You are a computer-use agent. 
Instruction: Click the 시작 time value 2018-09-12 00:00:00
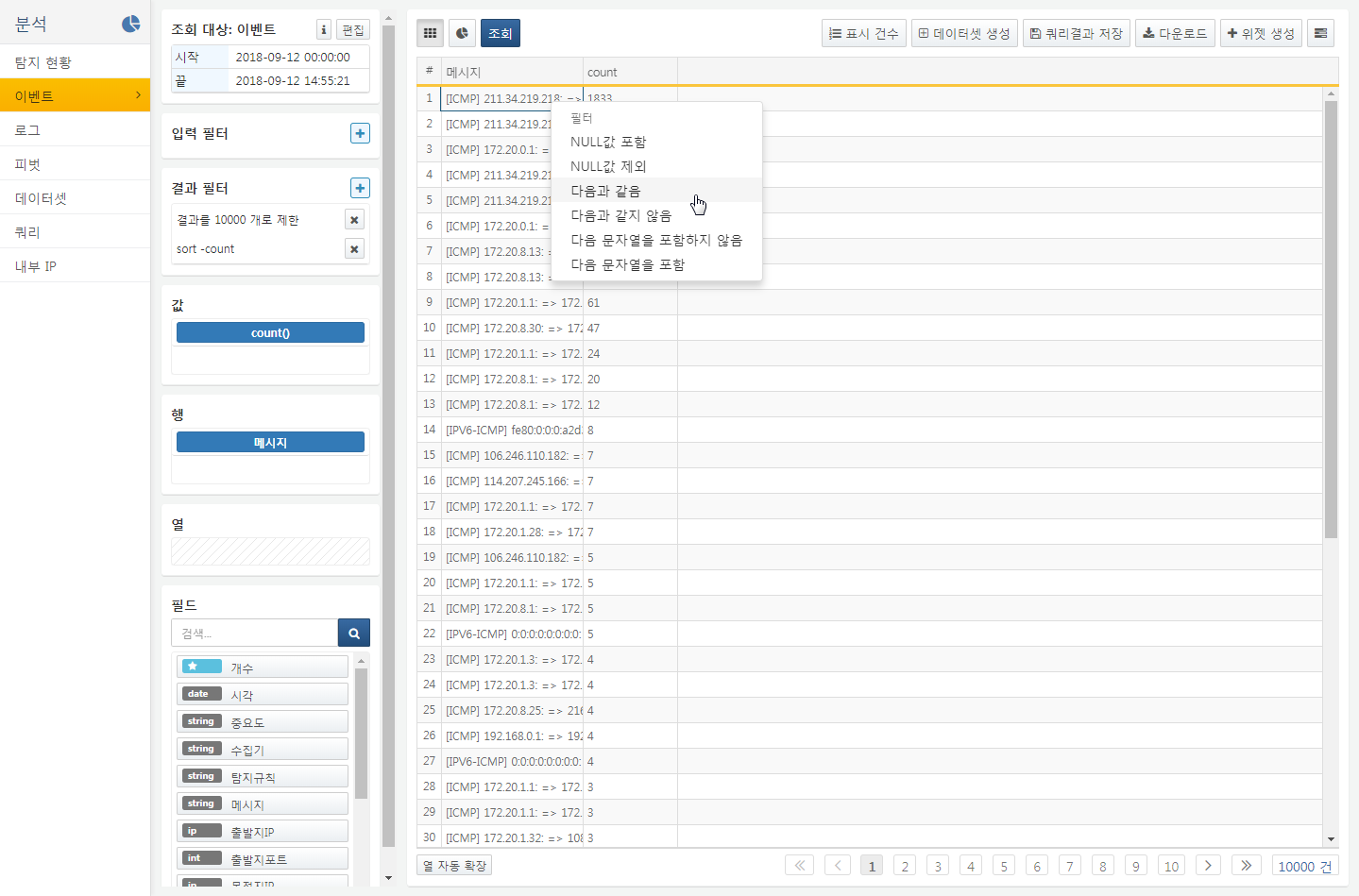click(293, 57)
